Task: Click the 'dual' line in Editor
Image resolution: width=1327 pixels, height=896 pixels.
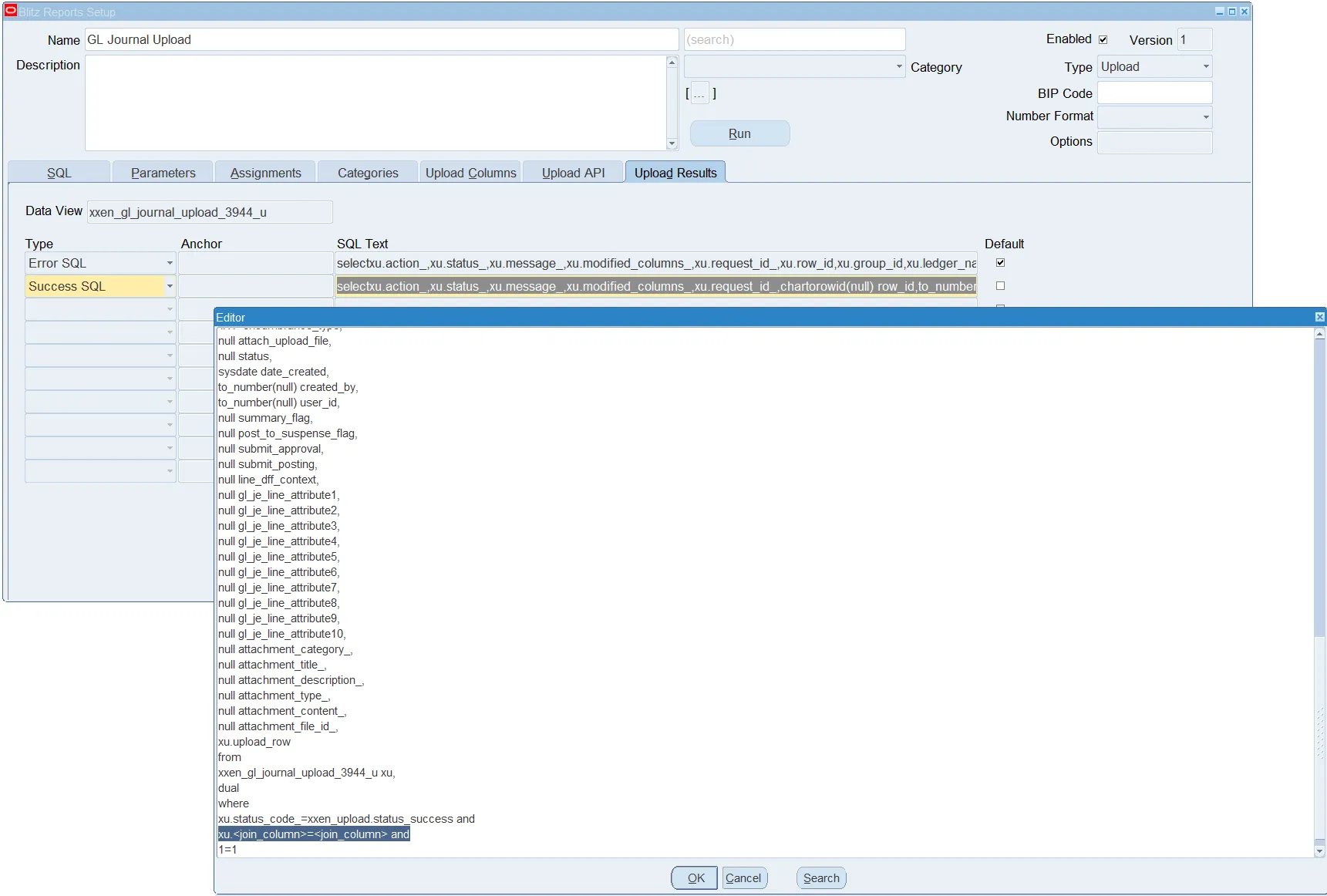Action: click(229, 788)
